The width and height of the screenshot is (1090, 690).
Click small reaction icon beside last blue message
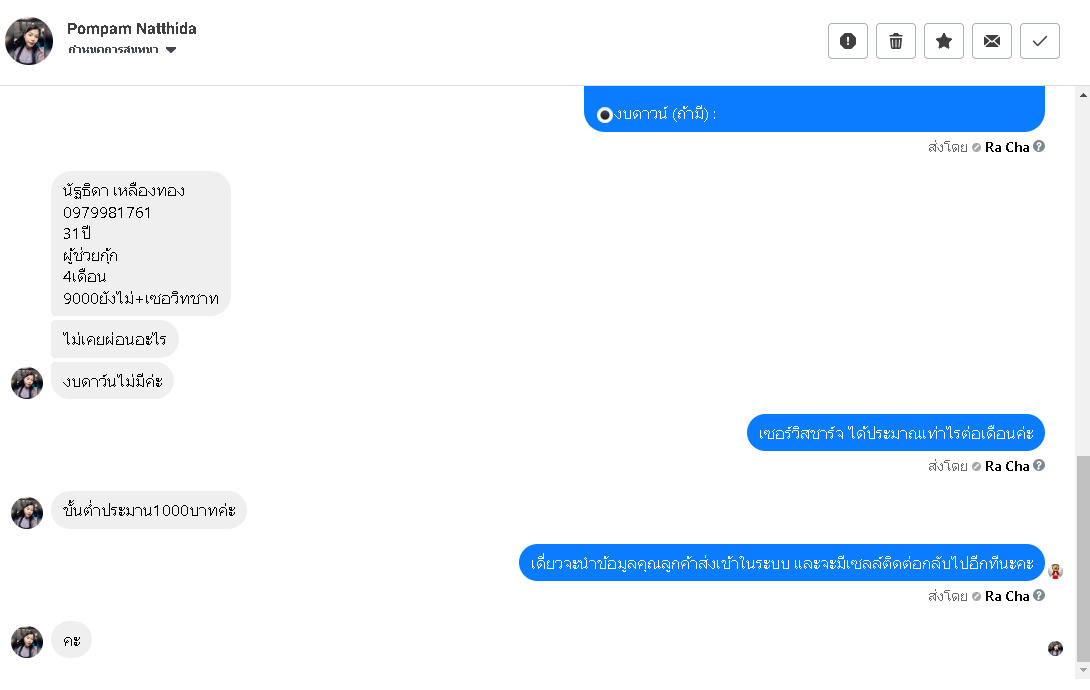coord(1055,571)
